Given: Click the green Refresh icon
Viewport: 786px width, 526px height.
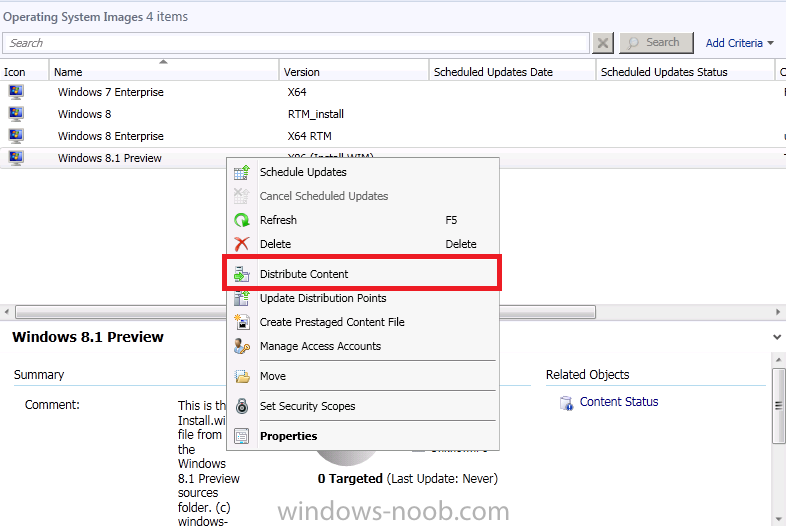Looking at the screenshot, I should tap(241, 220).
